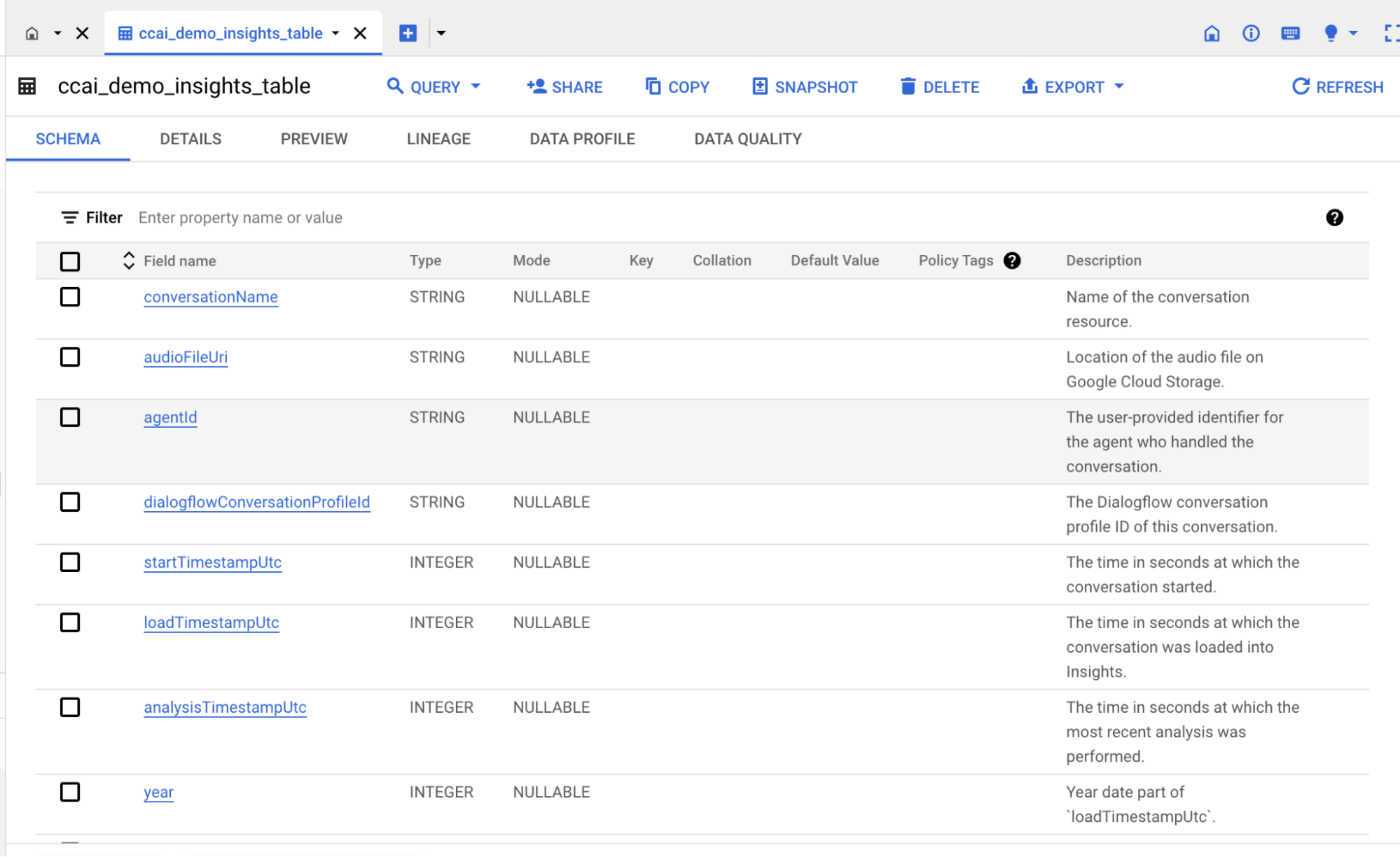
Task: Switch to the DATA QUALITY tab
Action: tap(748, 139)
